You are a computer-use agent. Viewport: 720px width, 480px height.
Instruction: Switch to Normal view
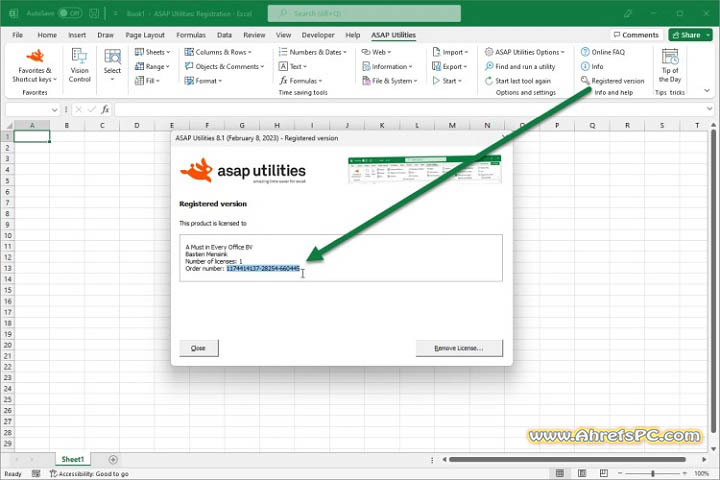(560, 473)
